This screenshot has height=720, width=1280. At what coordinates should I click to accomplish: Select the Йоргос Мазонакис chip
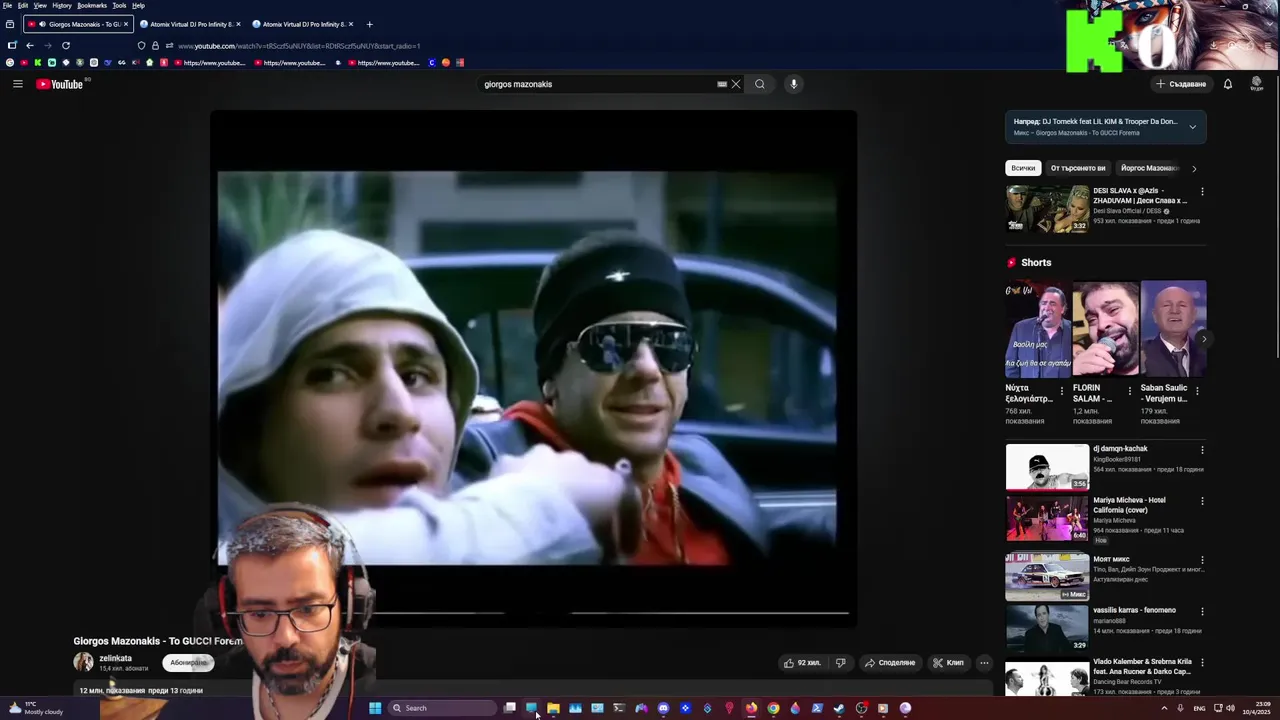click(x=1149, y=168)
